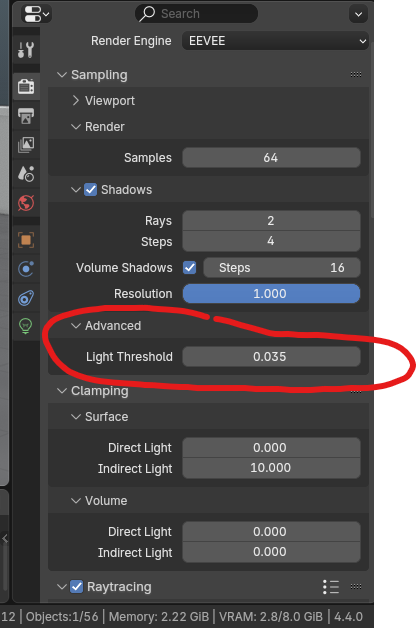This screenshot has width=419, height=628.
Task: Collapse the Volume subpanel
Action: pyautogui.click(x=76, y=501)
